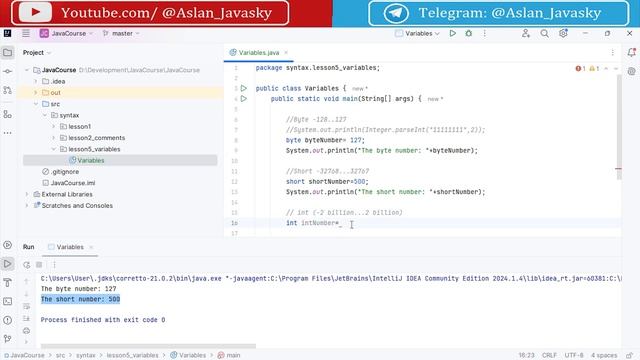Open the AI Assistant icon on right sidebar

(x=631, y=71)
